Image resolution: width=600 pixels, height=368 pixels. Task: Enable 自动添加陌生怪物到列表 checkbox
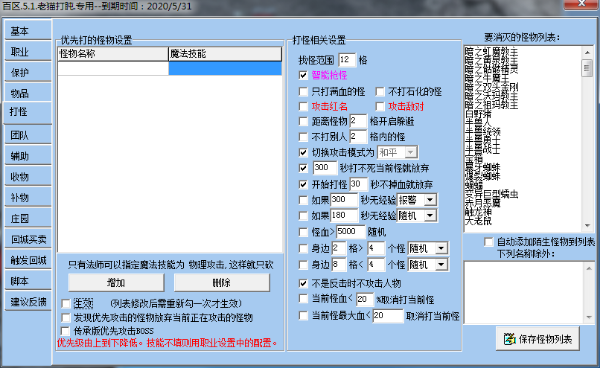(489, 242)
